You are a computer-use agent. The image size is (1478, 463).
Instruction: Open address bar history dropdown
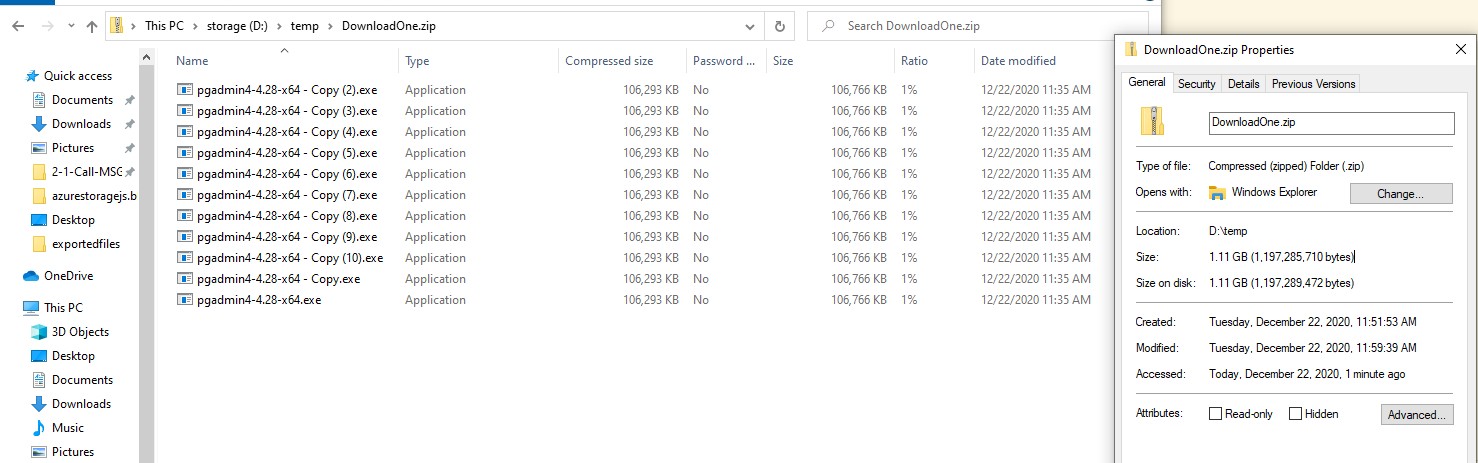751,26
